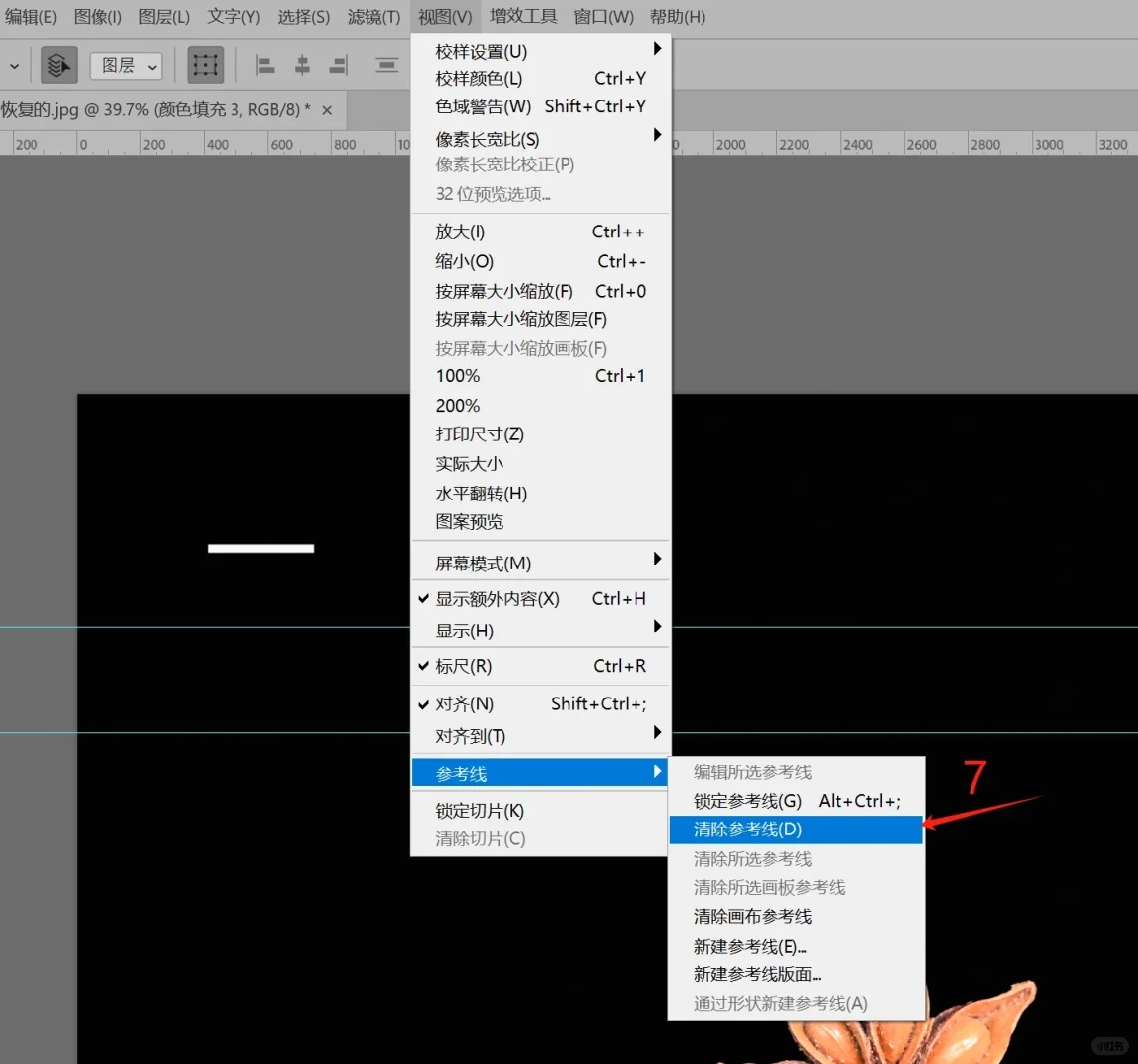The width and height of the screenshot is (1138, 1064).
Task: Open the 窗口(W) menu
Action: click(x=603, y=16)
